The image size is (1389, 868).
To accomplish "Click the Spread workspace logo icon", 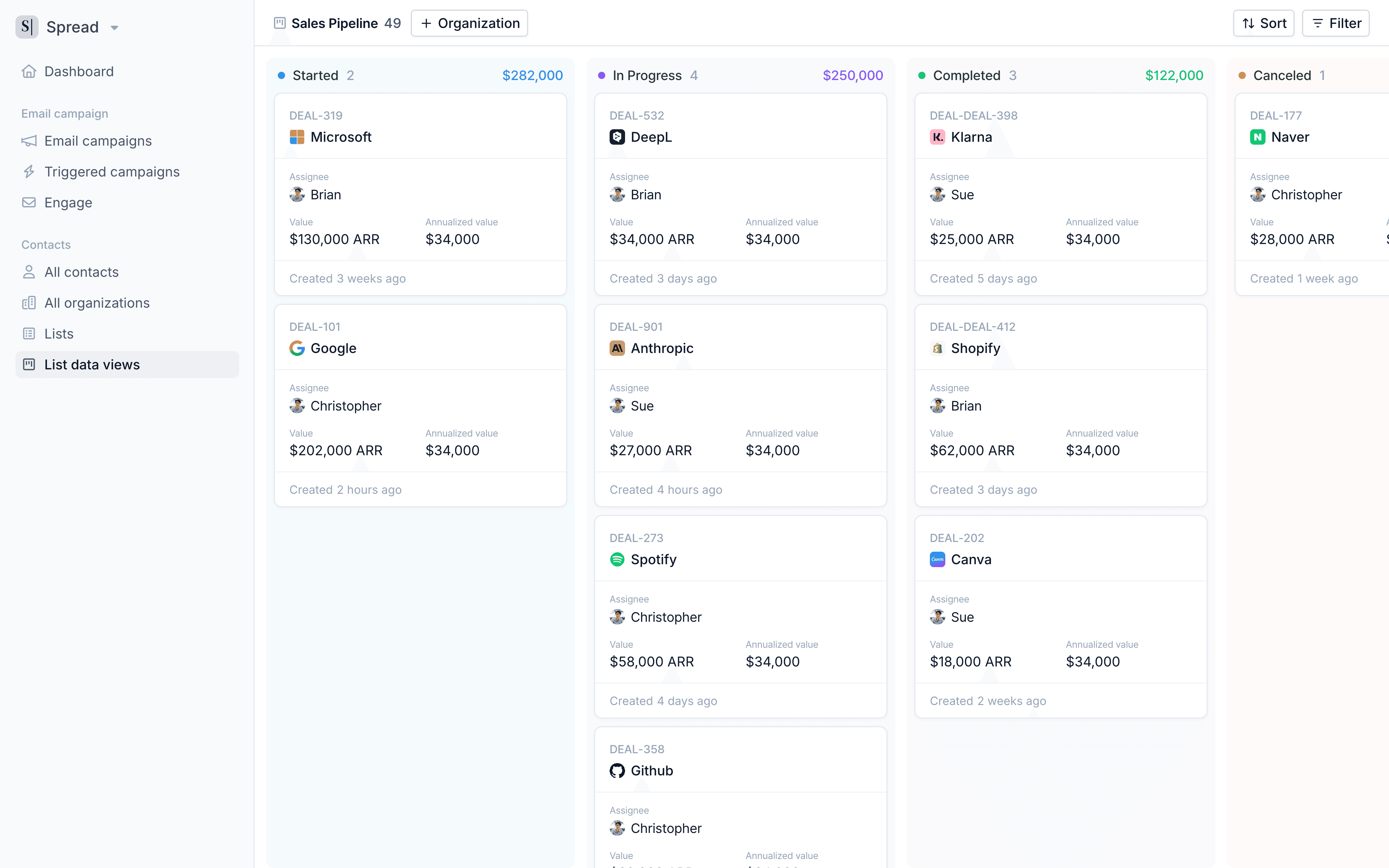I will point(26,27).
